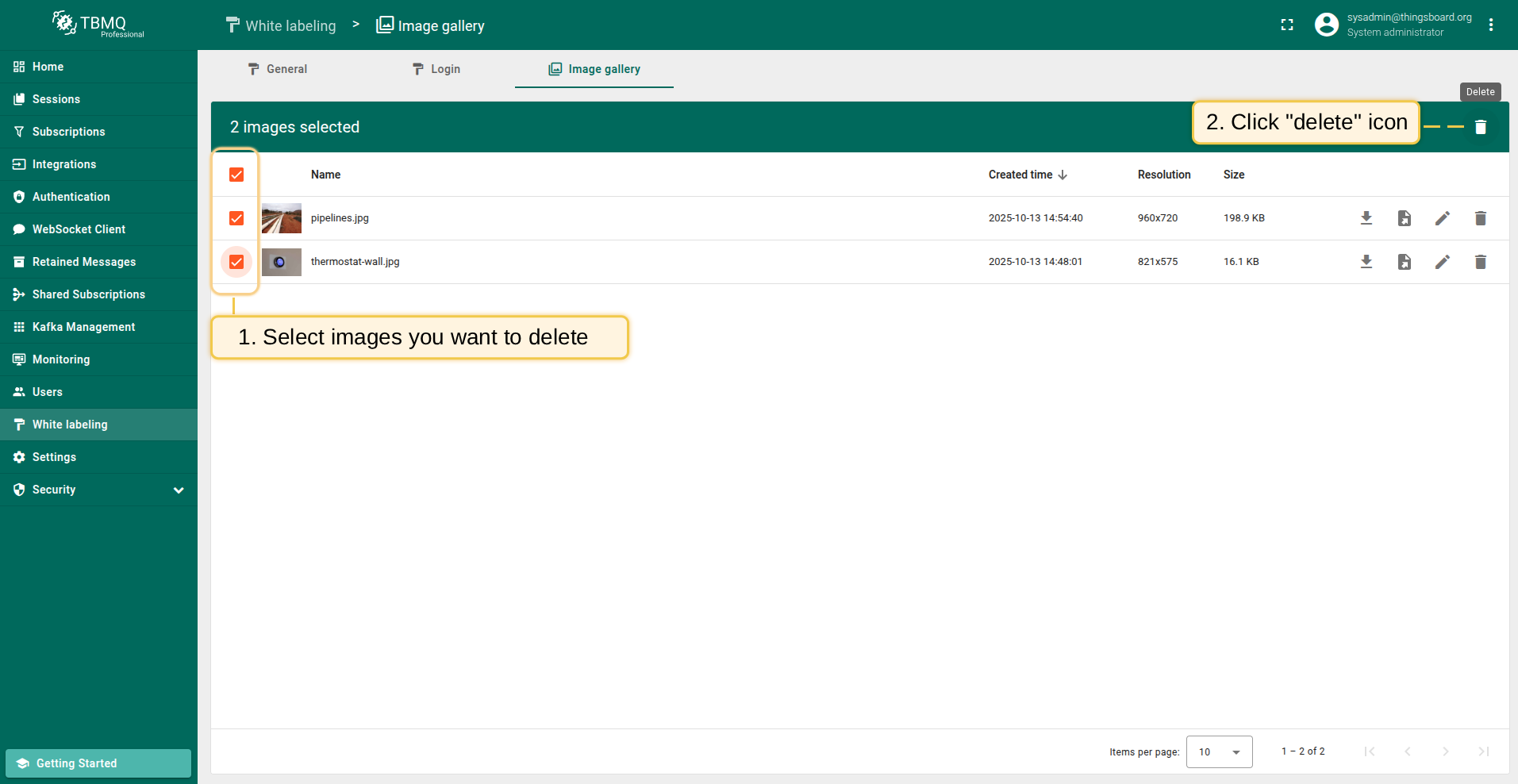The width and height of the screenshot is (1518, 784).
Task: Export thermostat-wall.jpg to JSON file
Action: (x=1404, y=262)
